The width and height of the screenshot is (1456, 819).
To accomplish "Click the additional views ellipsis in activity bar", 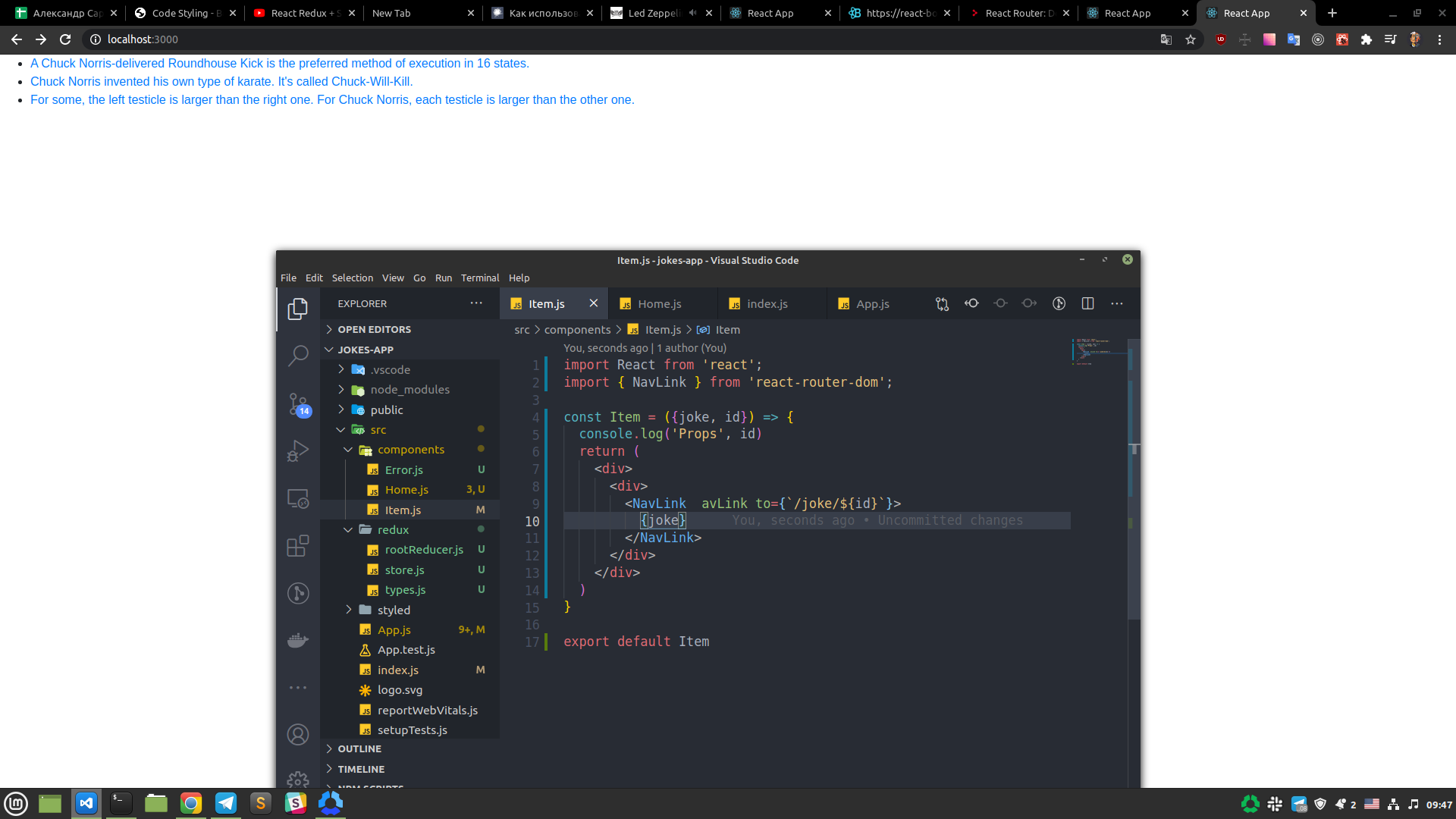I will [298, 688].
